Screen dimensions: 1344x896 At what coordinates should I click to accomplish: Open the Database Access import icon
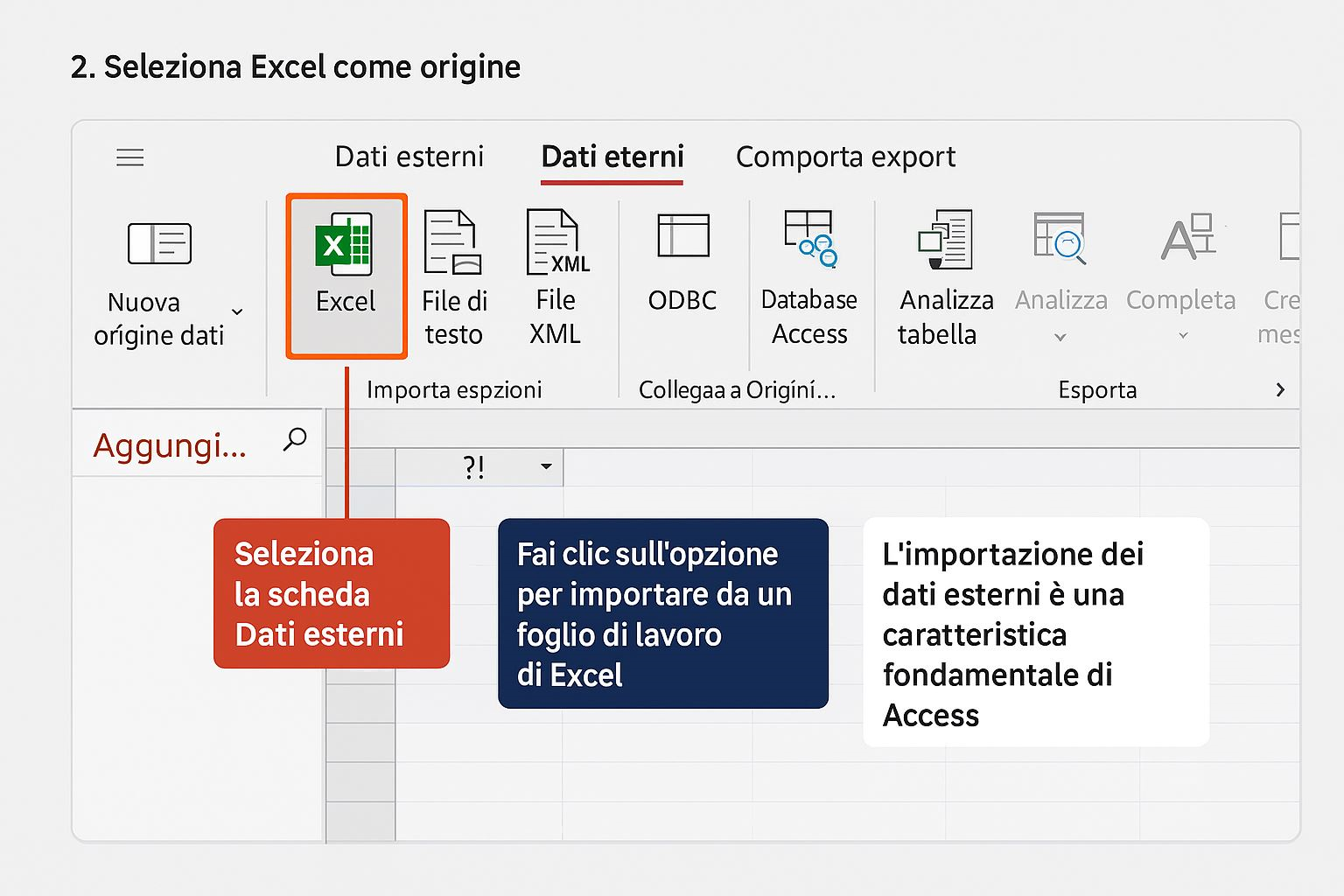click(x=809, y=238)
